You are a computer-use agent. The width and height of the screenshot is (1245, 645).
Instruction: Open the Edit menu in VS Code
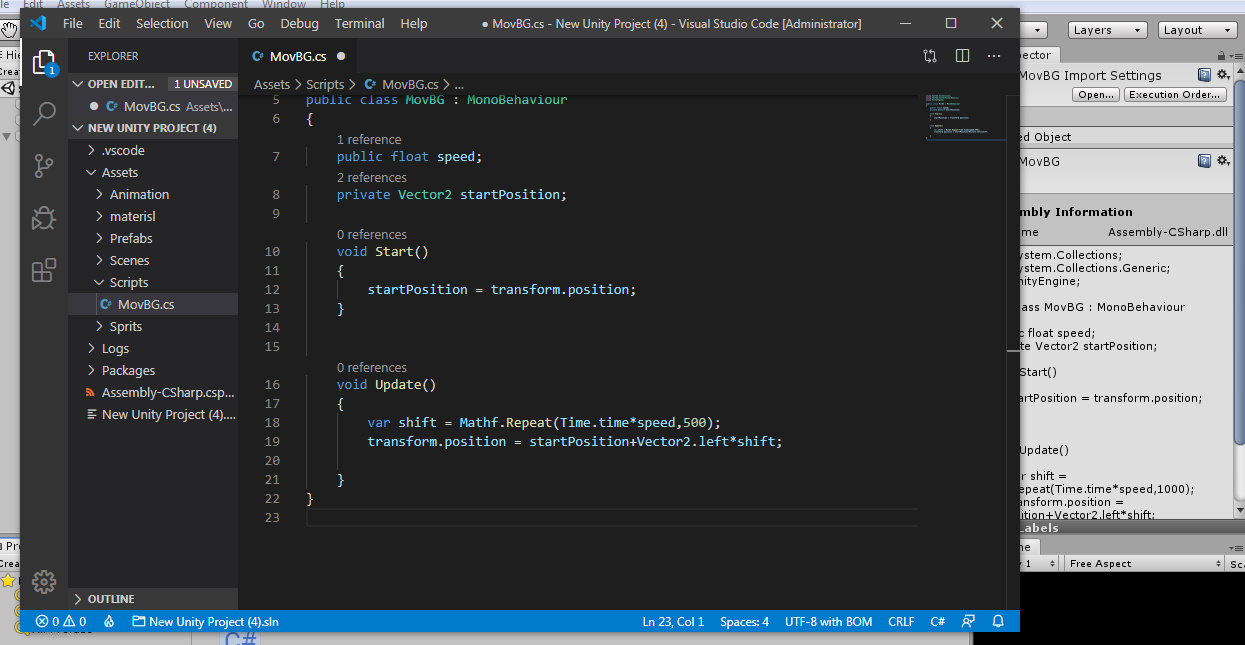(x=109, y=23)
